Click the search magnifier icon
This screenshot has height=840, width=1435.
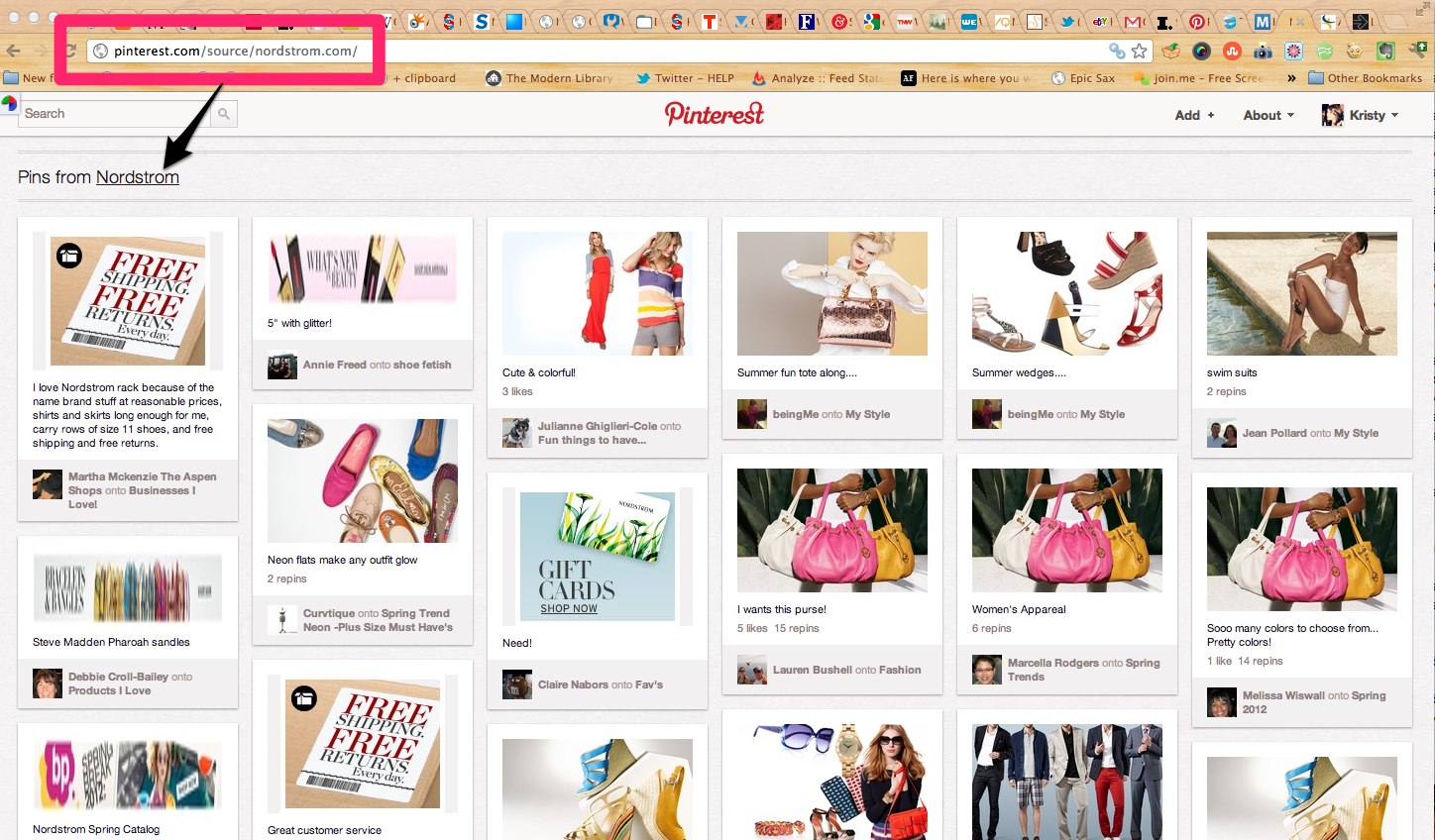(x=225, y=113)
